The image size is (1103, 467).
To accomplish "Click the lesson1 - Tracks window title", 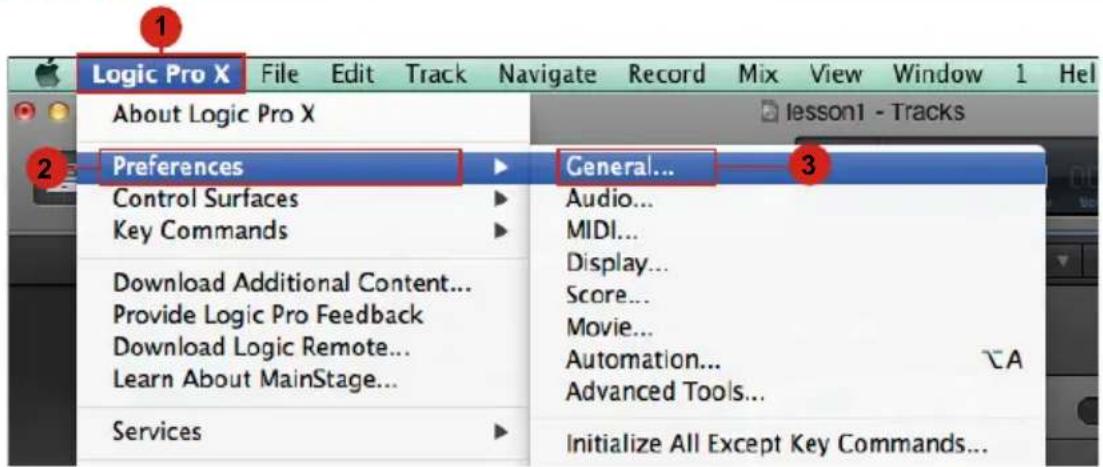I will (865, 112).
